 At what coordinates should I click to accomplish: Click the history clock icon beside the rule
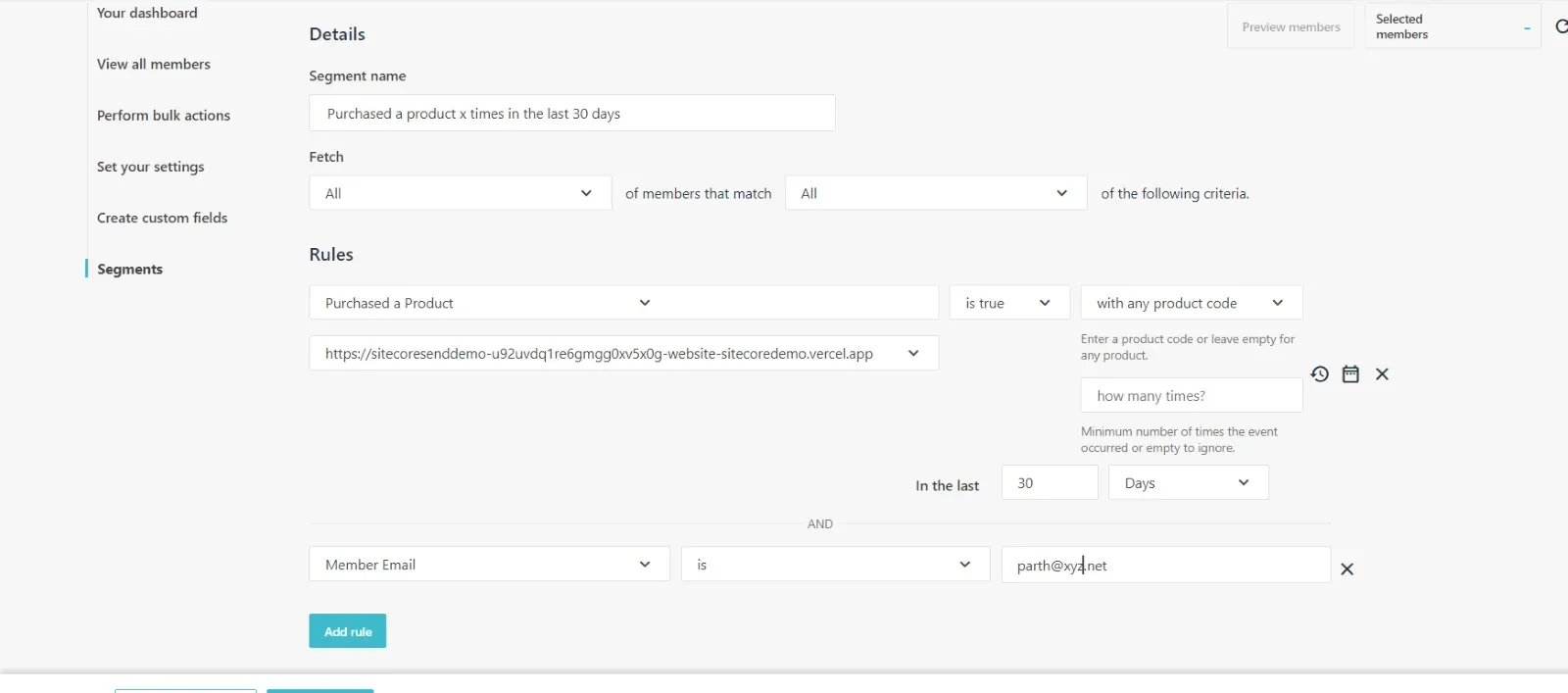(x=1319, y=374)
